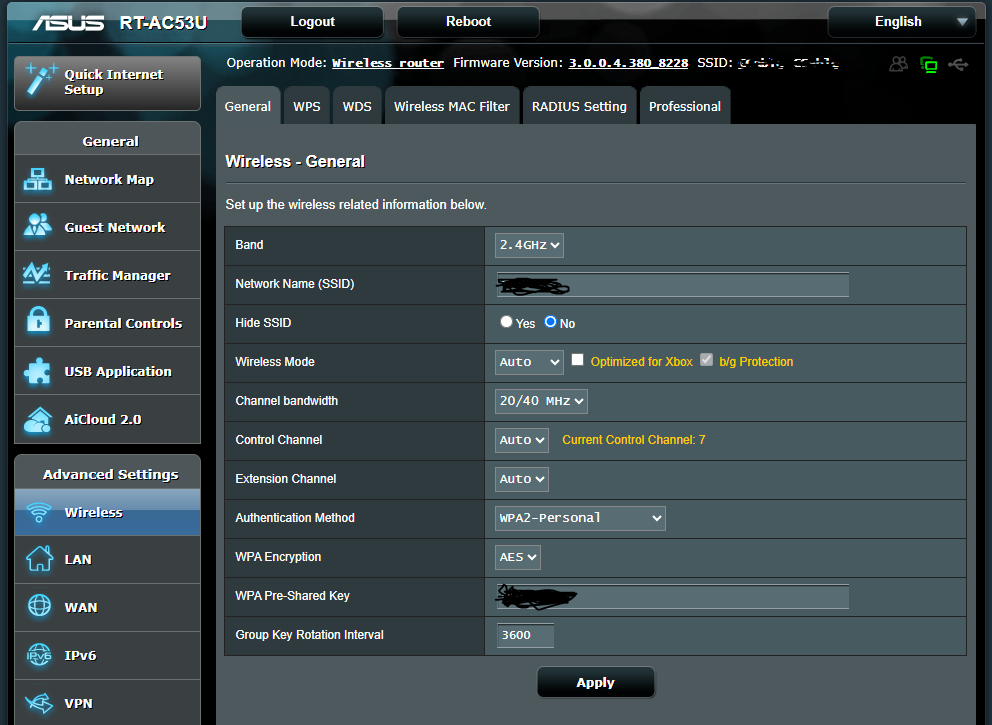Enable the Optimized for Xbox checkbox

(577, 360)
